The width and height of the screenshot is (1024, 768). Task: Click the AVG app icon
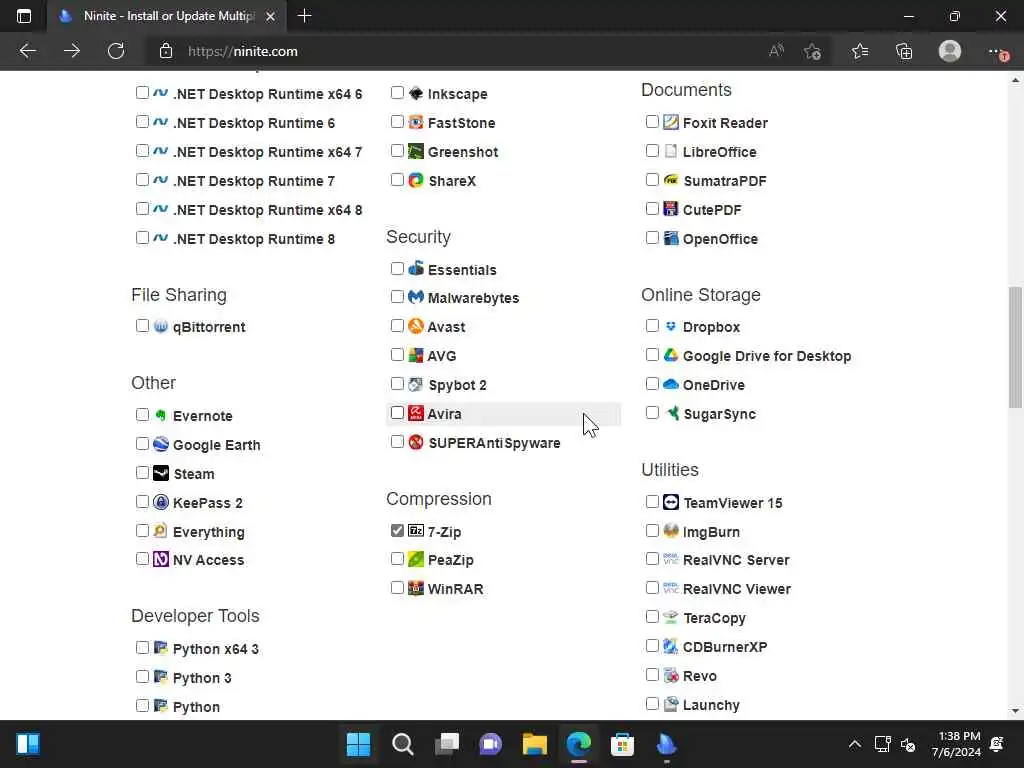[x=415, y=355]
